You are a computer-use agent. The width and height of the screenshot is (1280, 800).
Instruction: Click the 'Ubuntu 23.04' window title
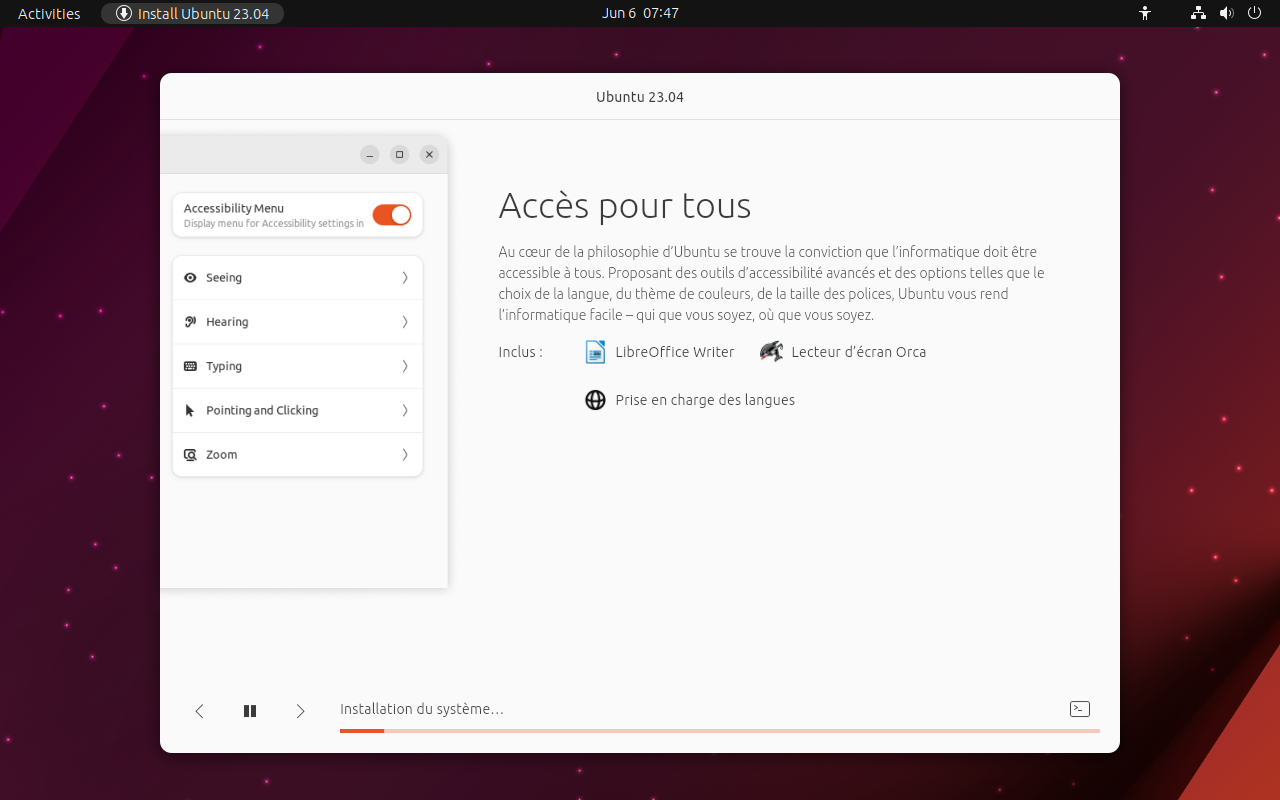(640, 97)
